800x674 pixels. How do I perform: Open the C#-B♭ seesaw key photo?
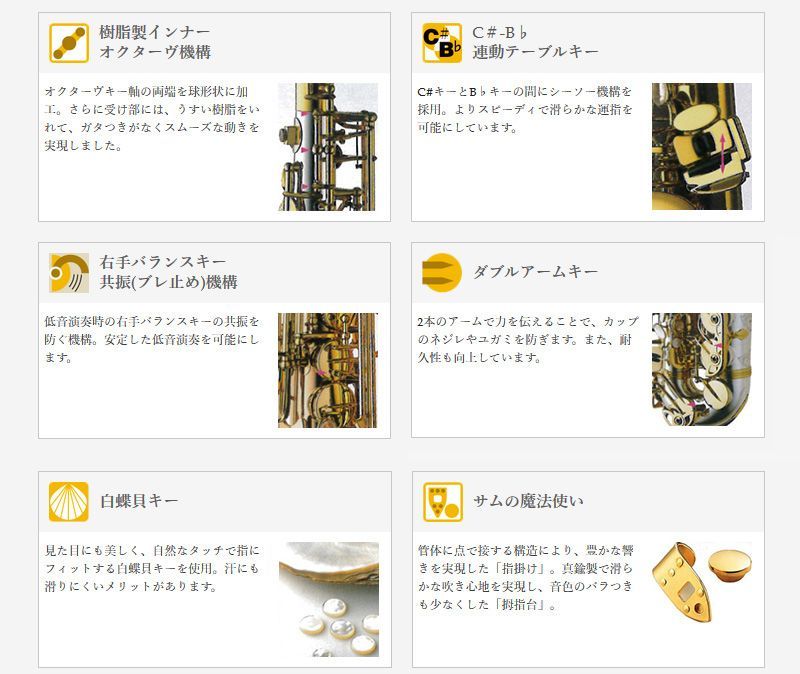702,146
